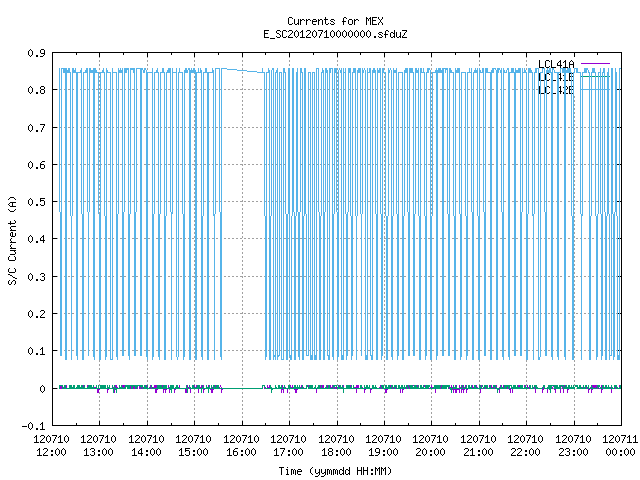
Task: Click the '22:00' x-axis time label
Action: pyautogui.click(x=526, y=452)
